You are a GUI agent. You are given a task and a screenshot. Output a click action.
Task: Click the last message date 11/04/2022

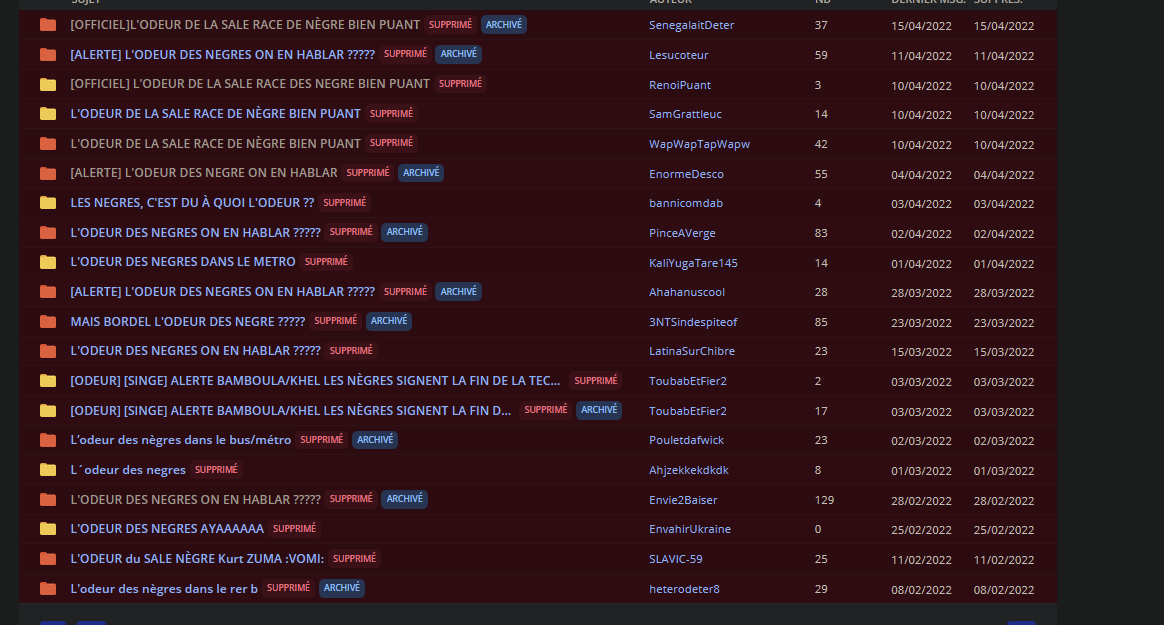(921, 56)
